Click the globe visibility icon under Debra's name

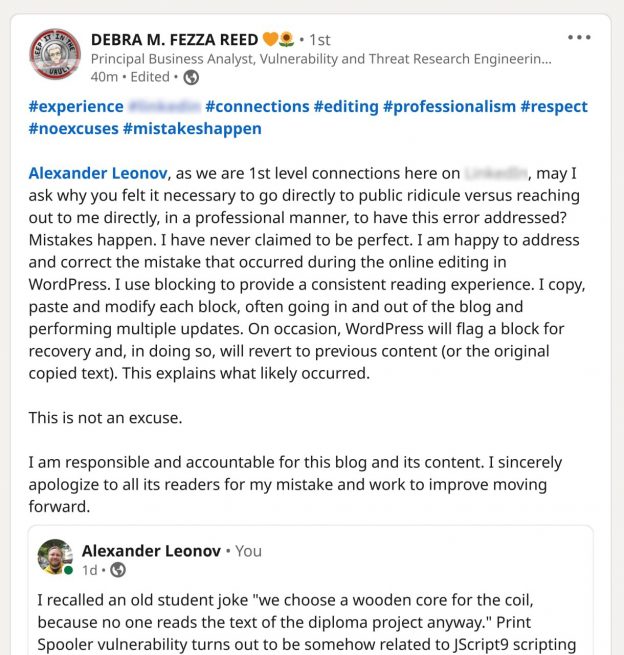click(x=191, y=77)
